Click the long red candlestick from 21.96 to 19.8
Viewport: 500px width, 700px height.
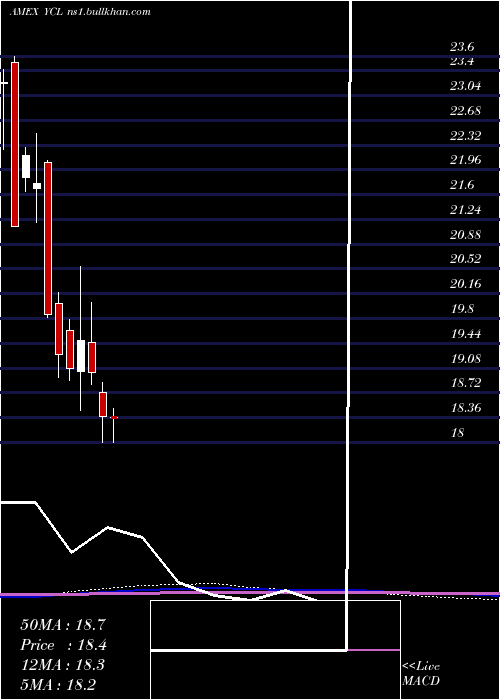coord(48,238)
